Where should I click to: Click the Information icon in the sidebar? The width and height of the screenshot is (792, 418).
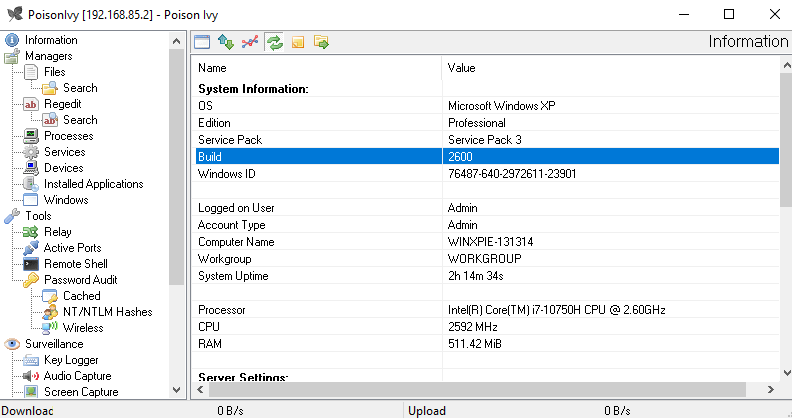(12, 40)
